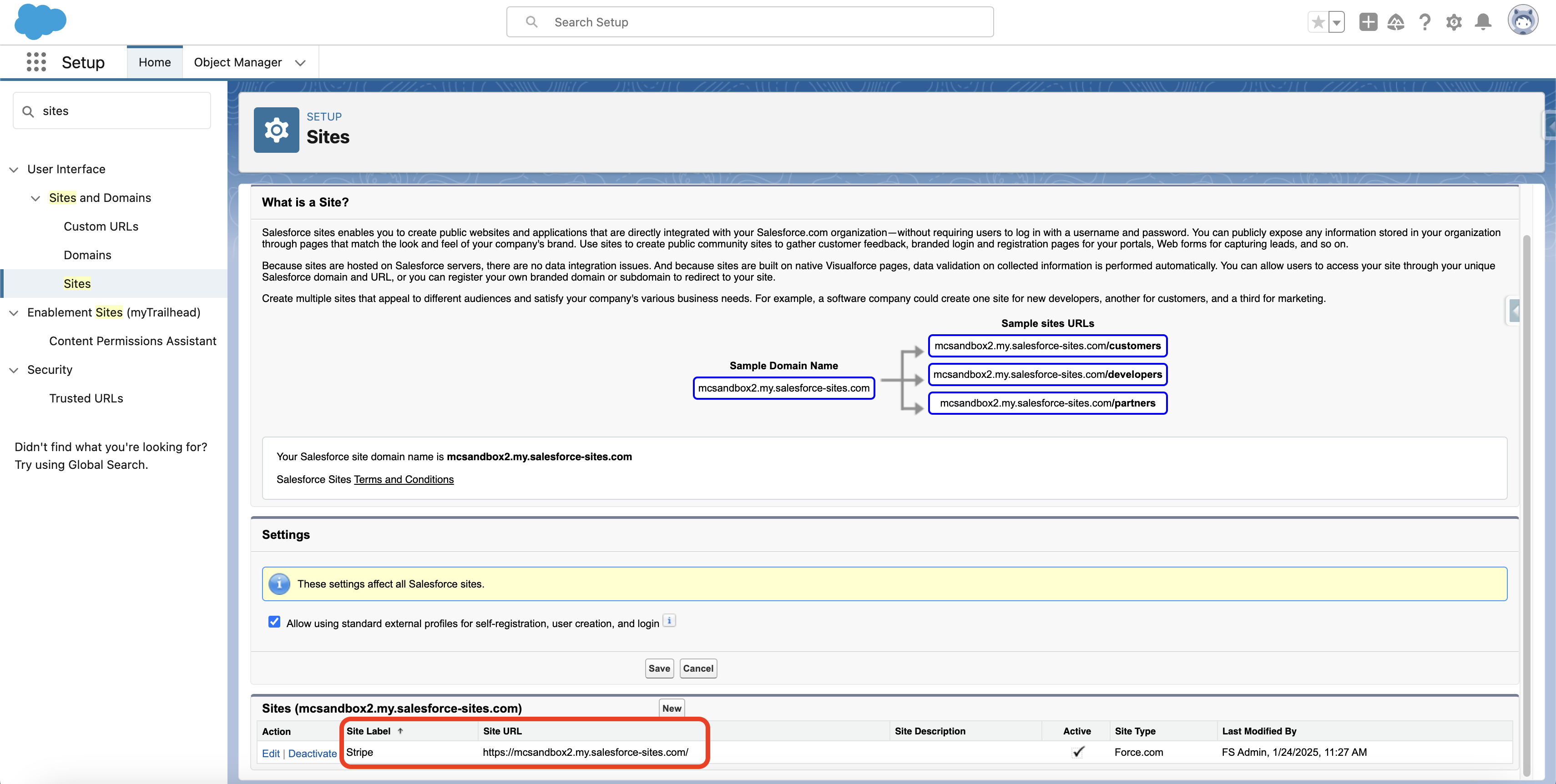Open the user profile avatar
This screenshot has width=1556, height=784.
coord(1523,20)
